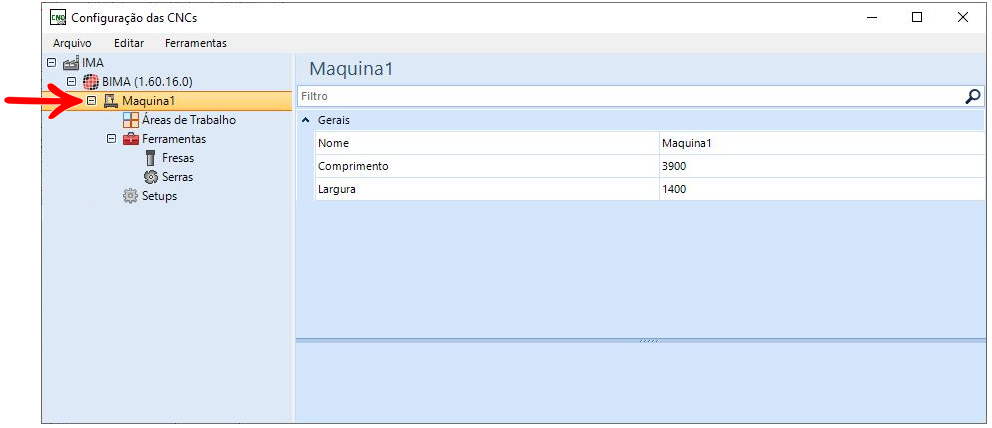
Task: Select Áreas de Trabalho in the tree
Action: pyautogui.click(x=189, y=120)
